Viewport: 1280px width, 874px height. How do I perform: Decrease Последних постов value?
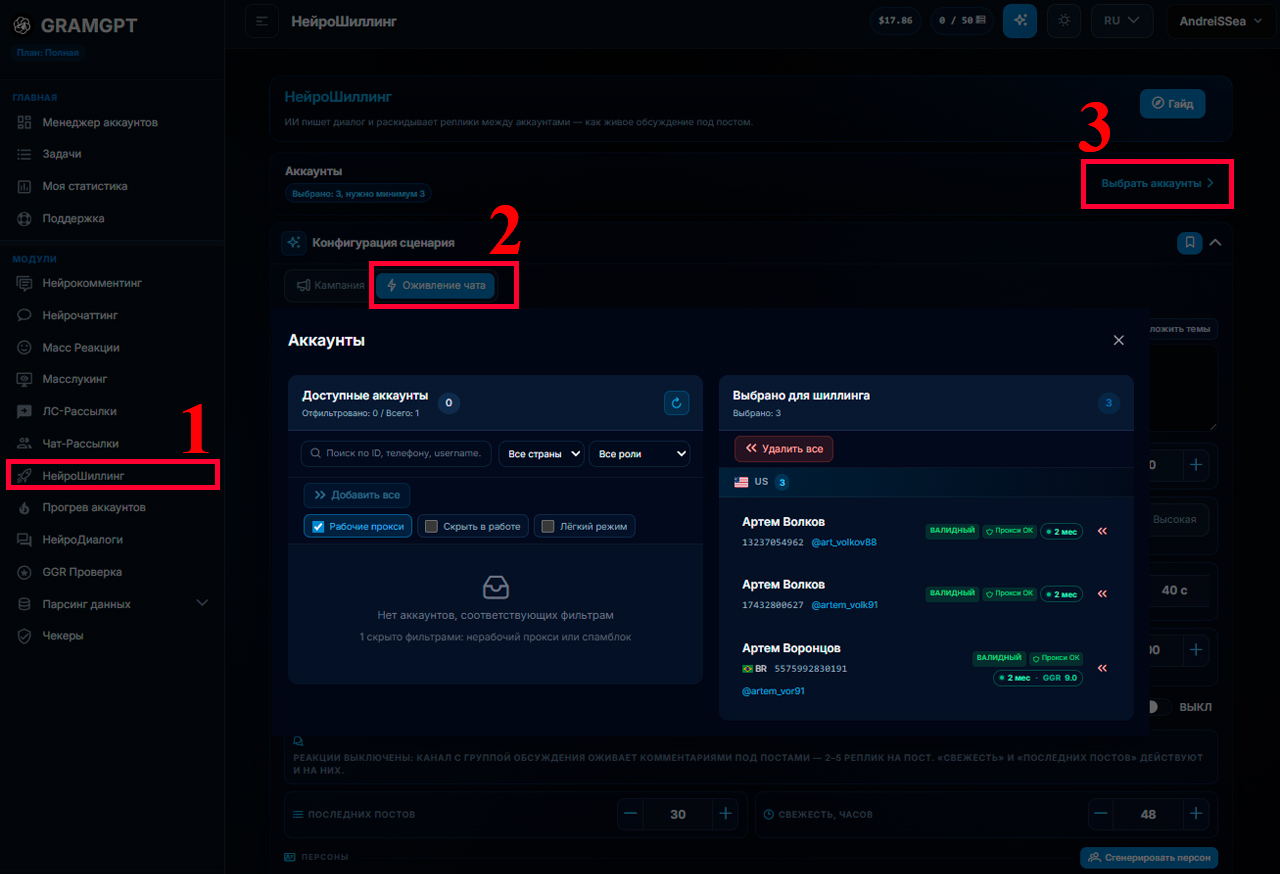(631, 814)
